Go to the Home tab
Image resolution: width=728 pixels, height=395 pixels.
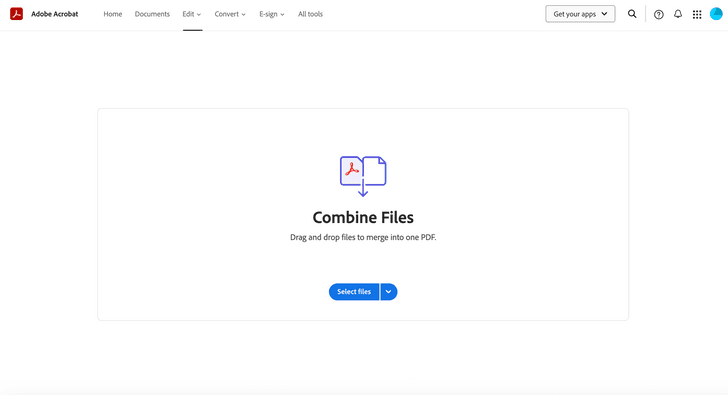113,14
